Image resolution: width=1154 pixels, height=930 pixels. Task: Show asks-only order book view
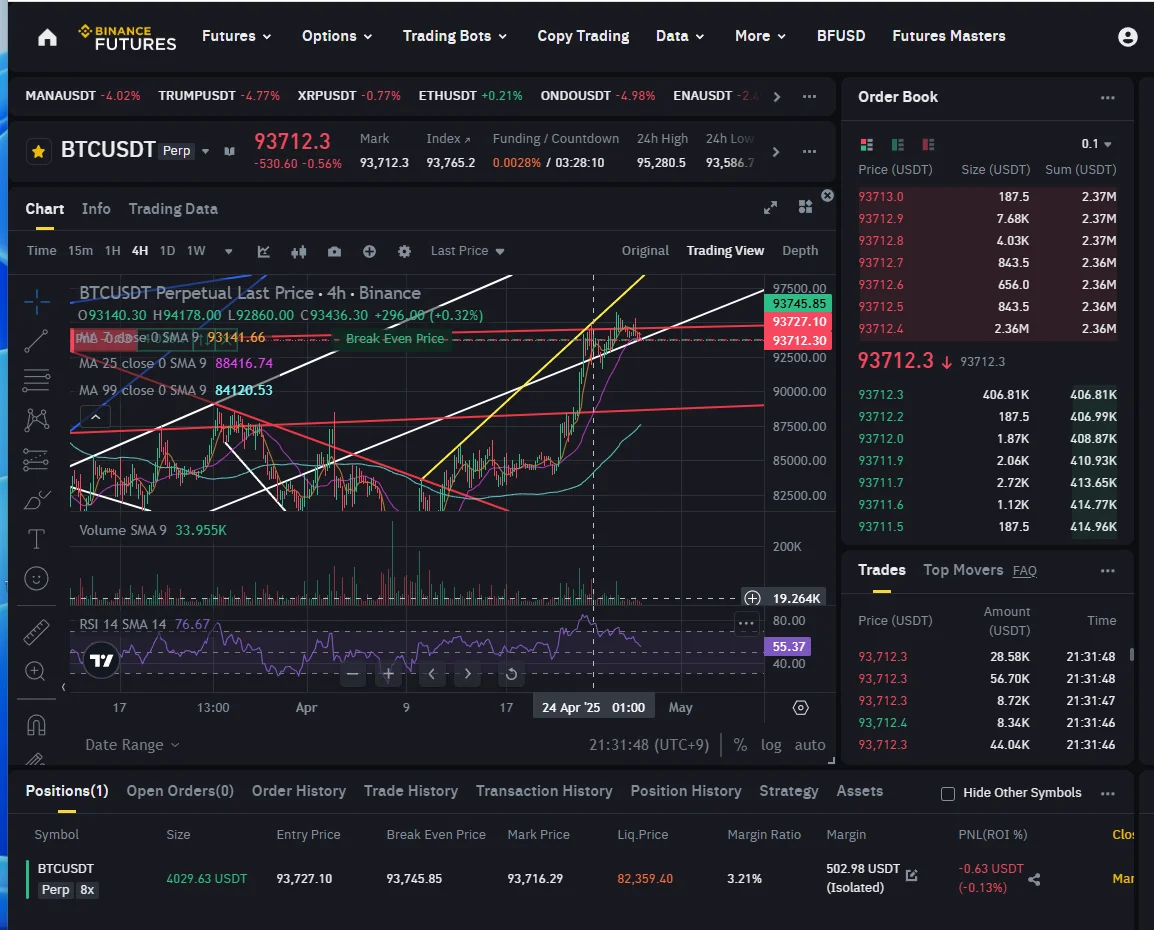929,144
